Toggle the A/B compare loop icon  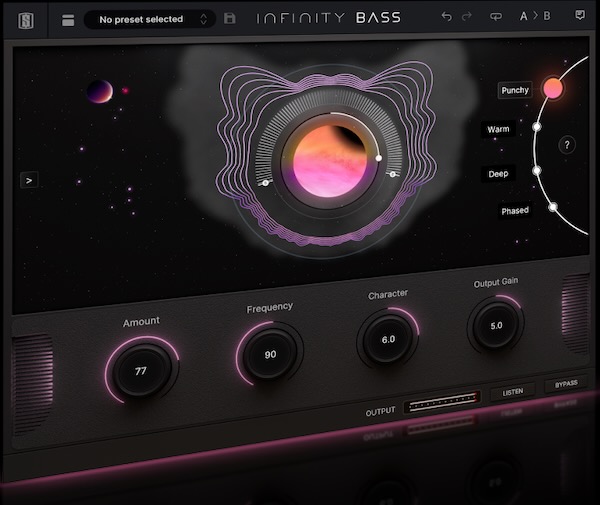click(496, 16)
